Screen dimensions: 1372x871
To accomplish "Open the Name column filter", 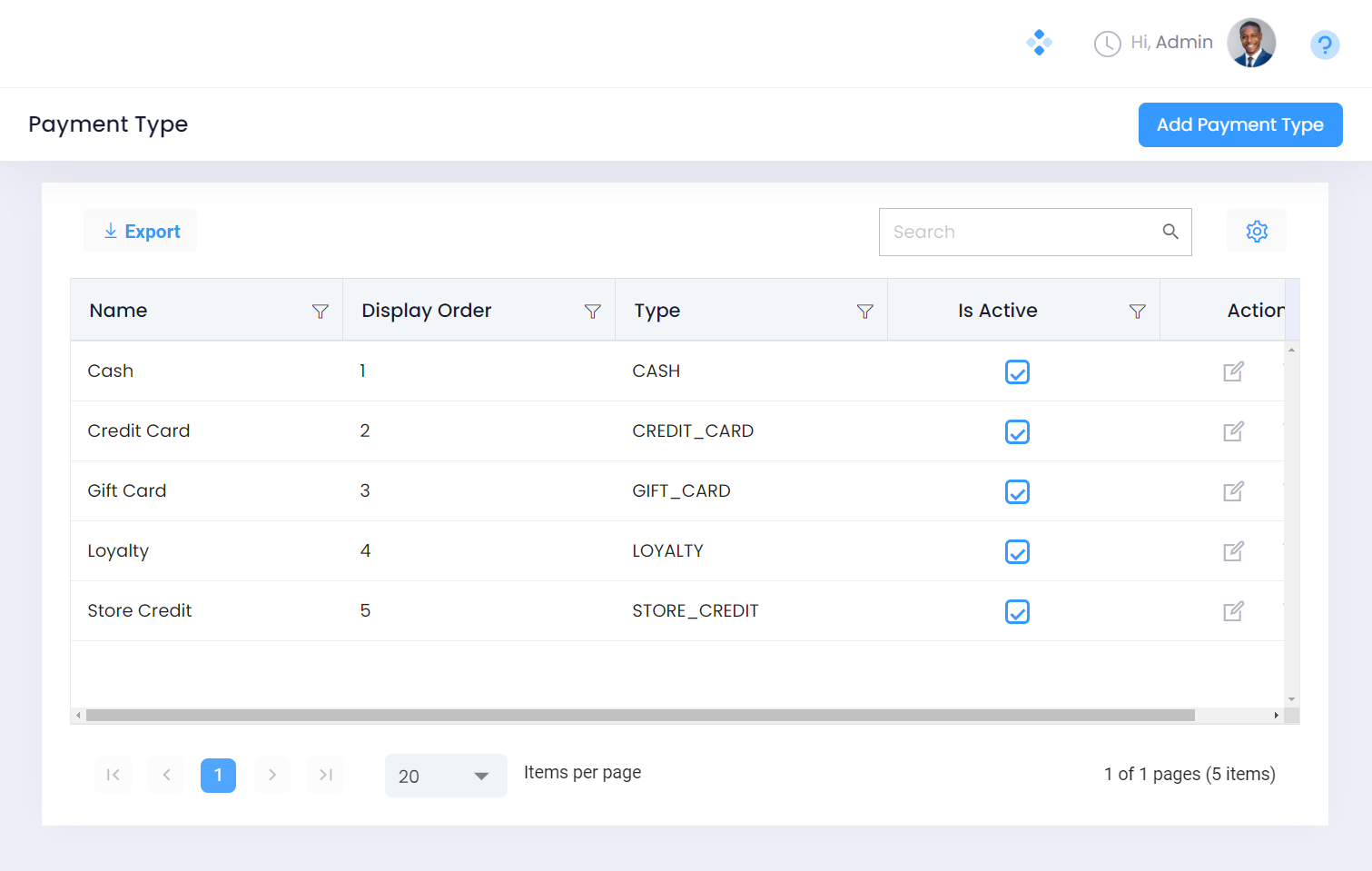I will [x=320, y=312].
